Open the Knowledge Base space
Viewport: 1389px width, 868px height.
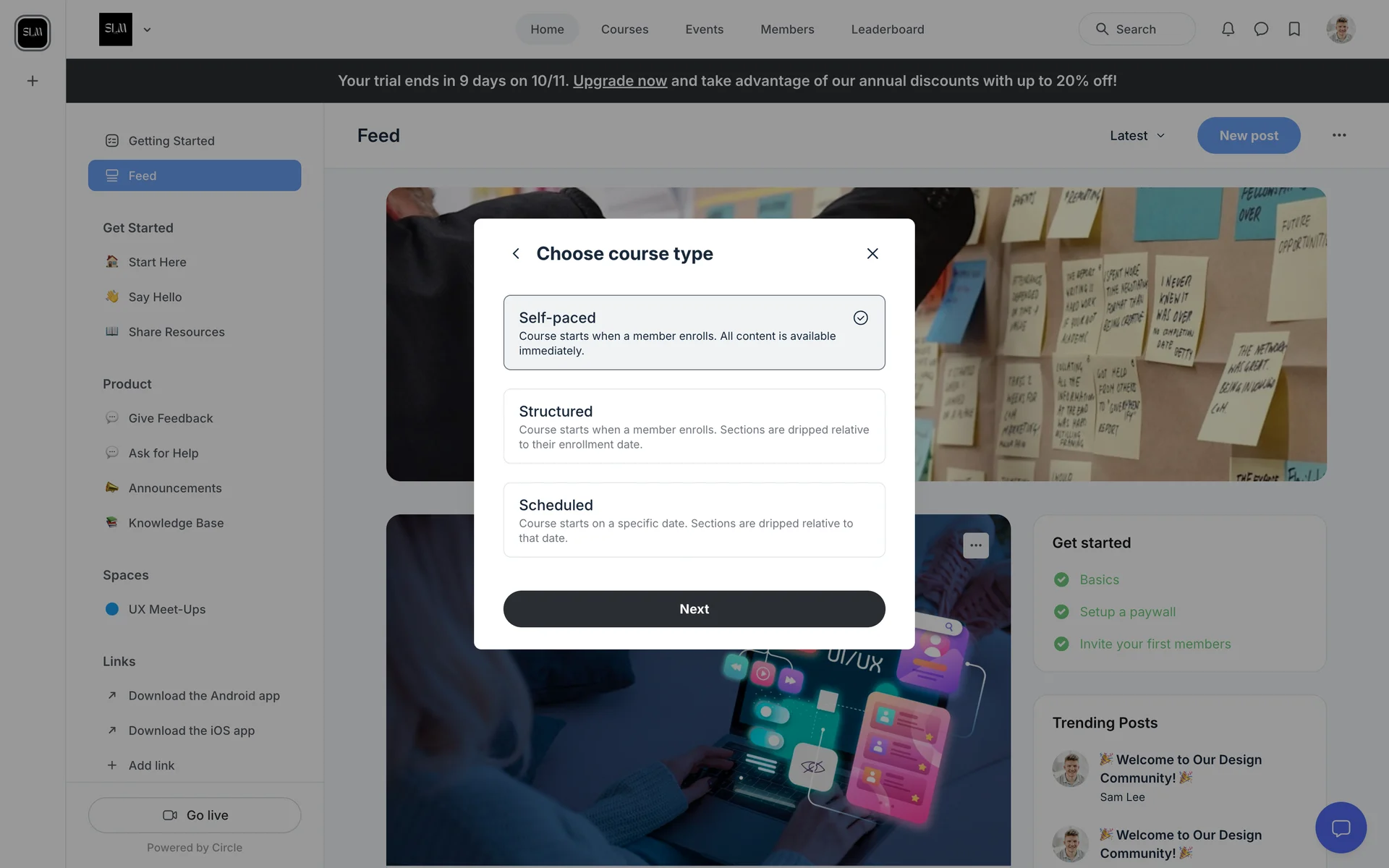(x=176, y=523)
